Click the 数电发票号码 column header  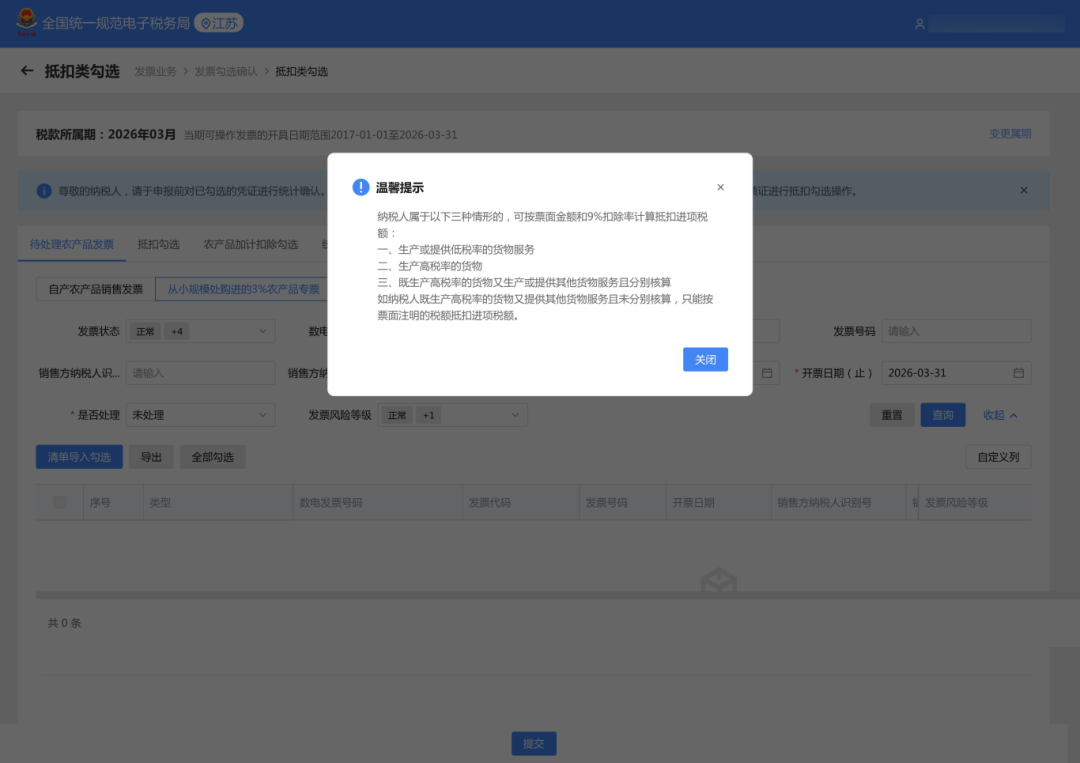click(377, 503)
